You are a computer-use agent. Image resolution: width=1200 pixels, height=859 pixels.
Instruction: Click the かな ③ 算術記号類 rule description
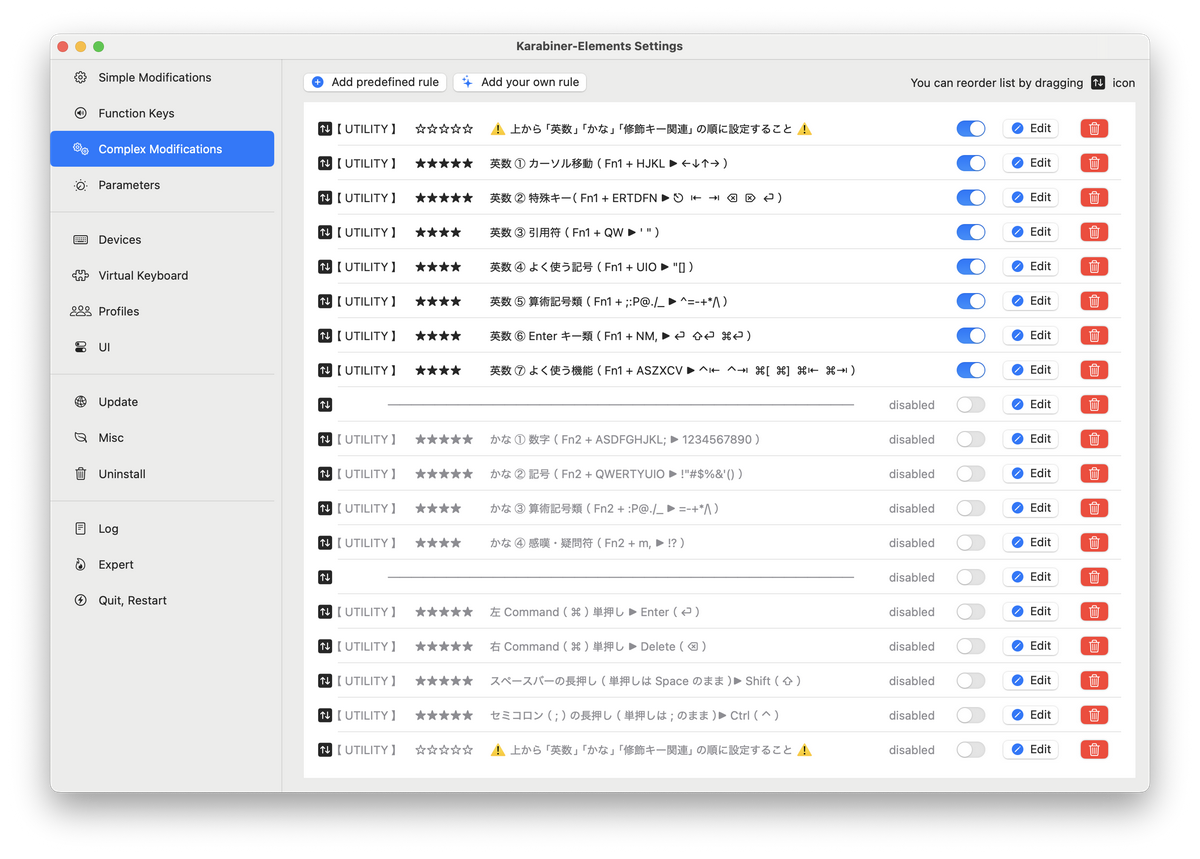(x=604, y=508)
